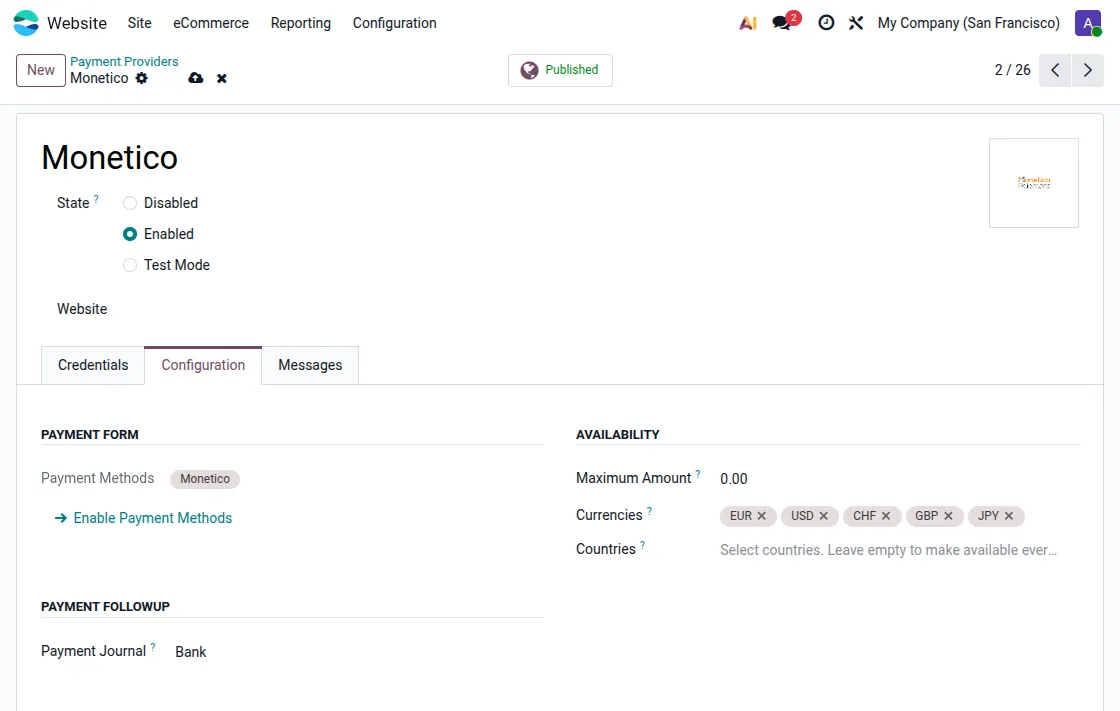Remove the USD currency tag

(824, 516)
